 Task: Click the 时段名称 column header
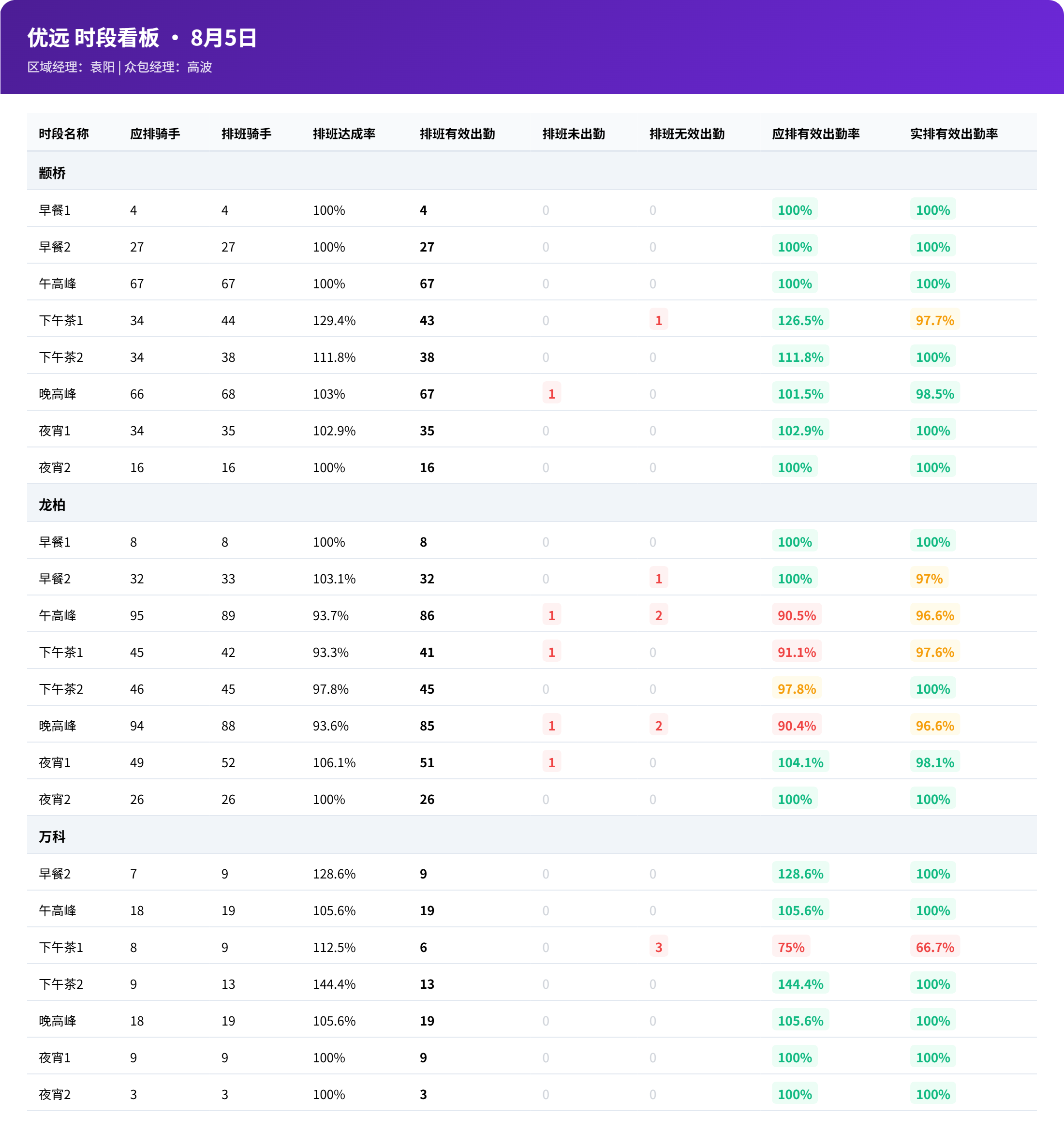pos(64,134)
